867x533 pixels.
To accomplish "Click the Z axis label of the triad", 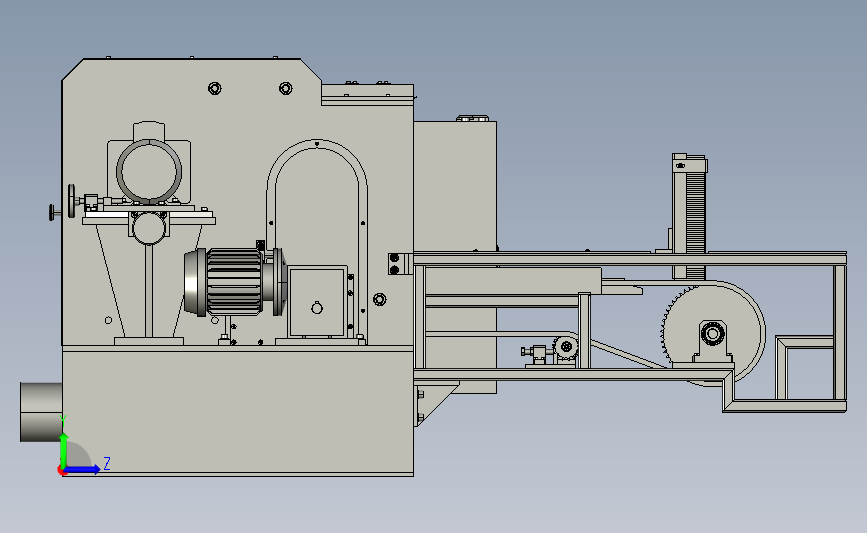I will pyautogui.click(x=107, y=463).
